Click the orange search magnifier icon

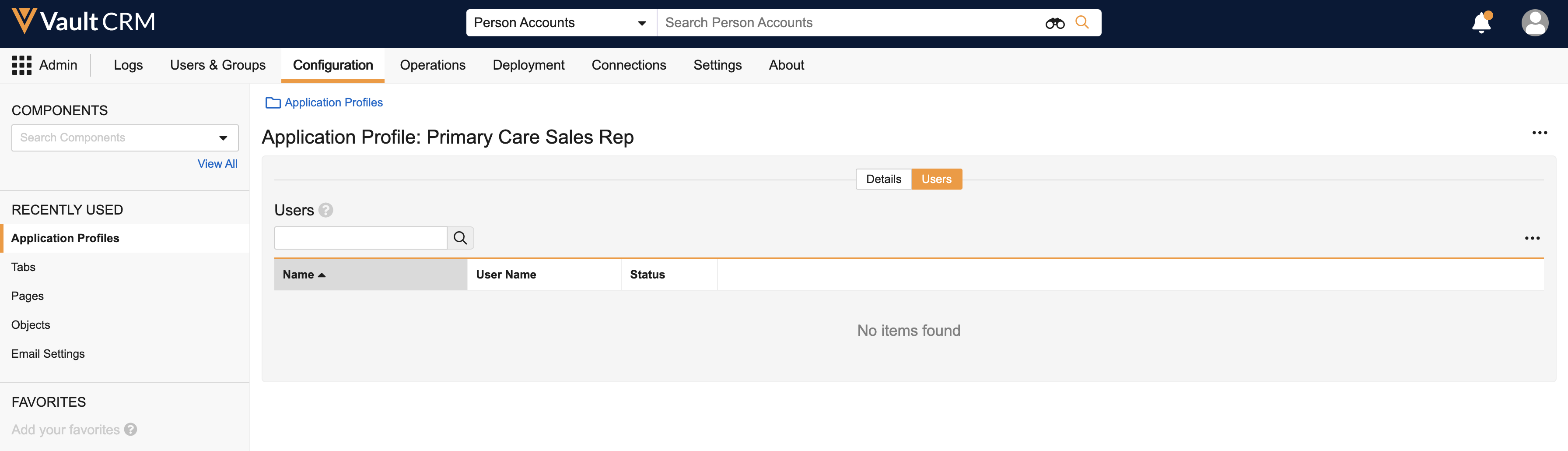pyautogui.click(x=1081, y=23)
